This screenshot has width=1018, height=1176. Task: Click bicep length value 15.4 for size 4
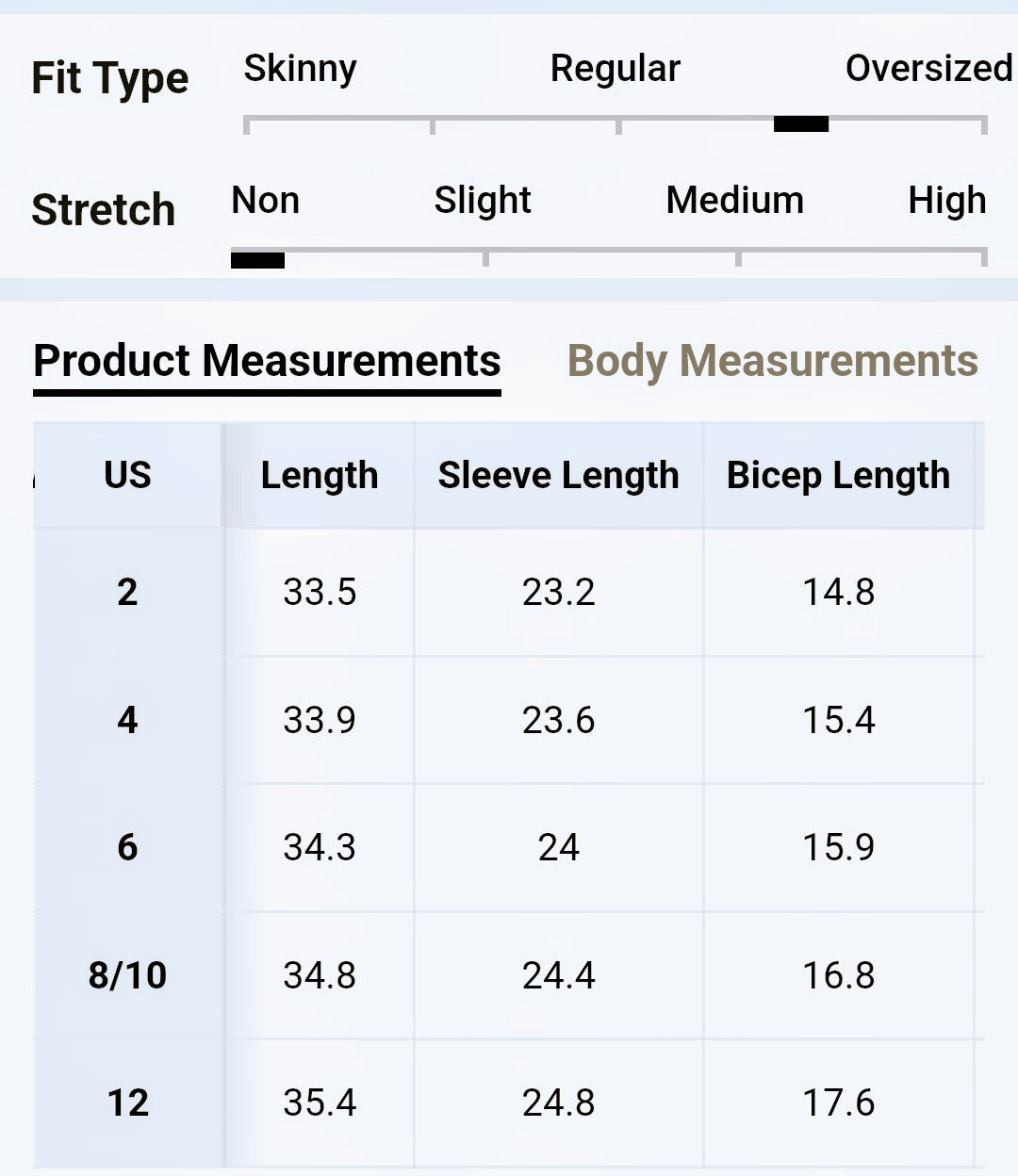(839, 720)
